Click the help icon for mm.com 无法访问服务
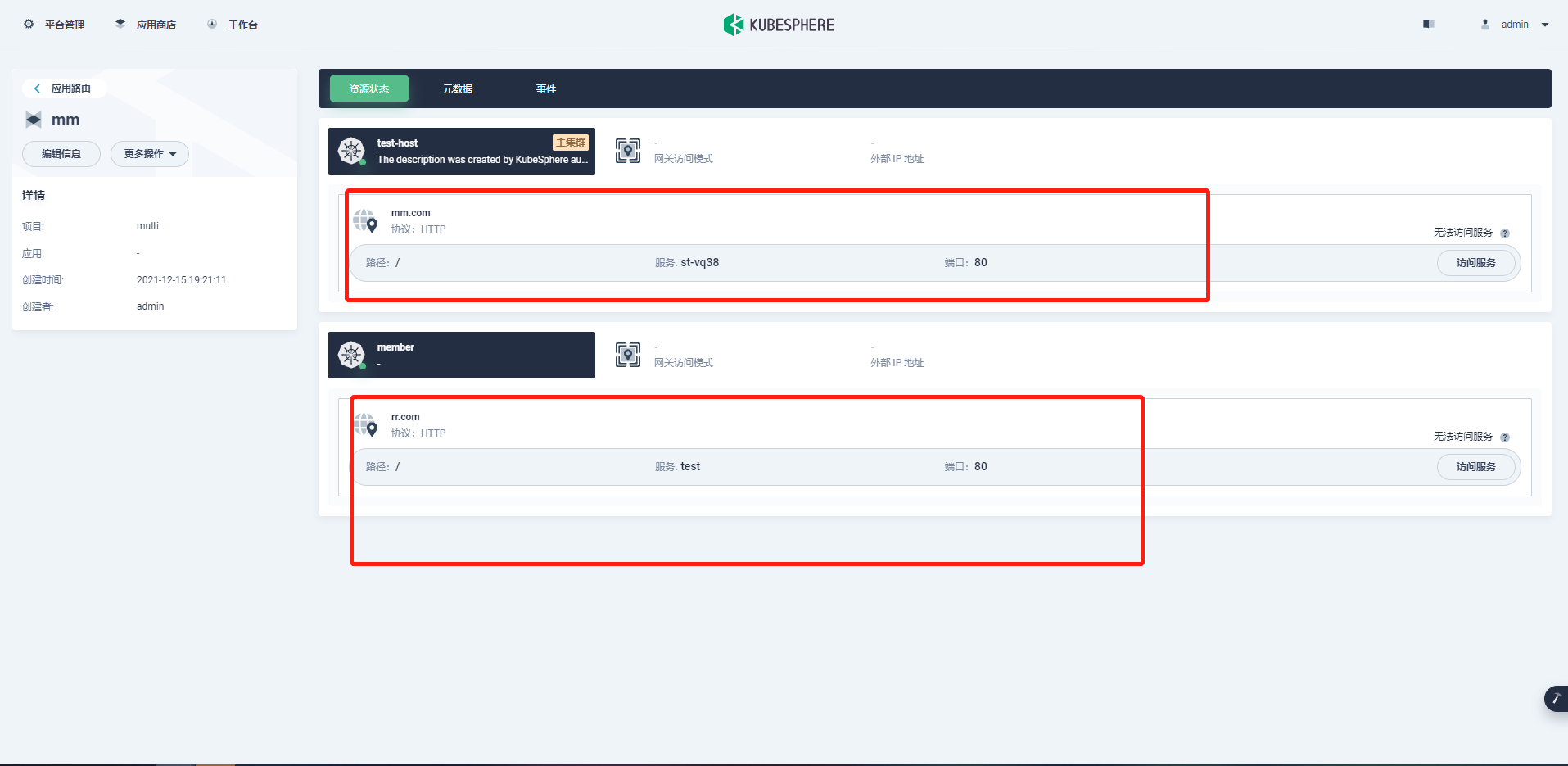The image size is (1568, 766). point(1505,233)
